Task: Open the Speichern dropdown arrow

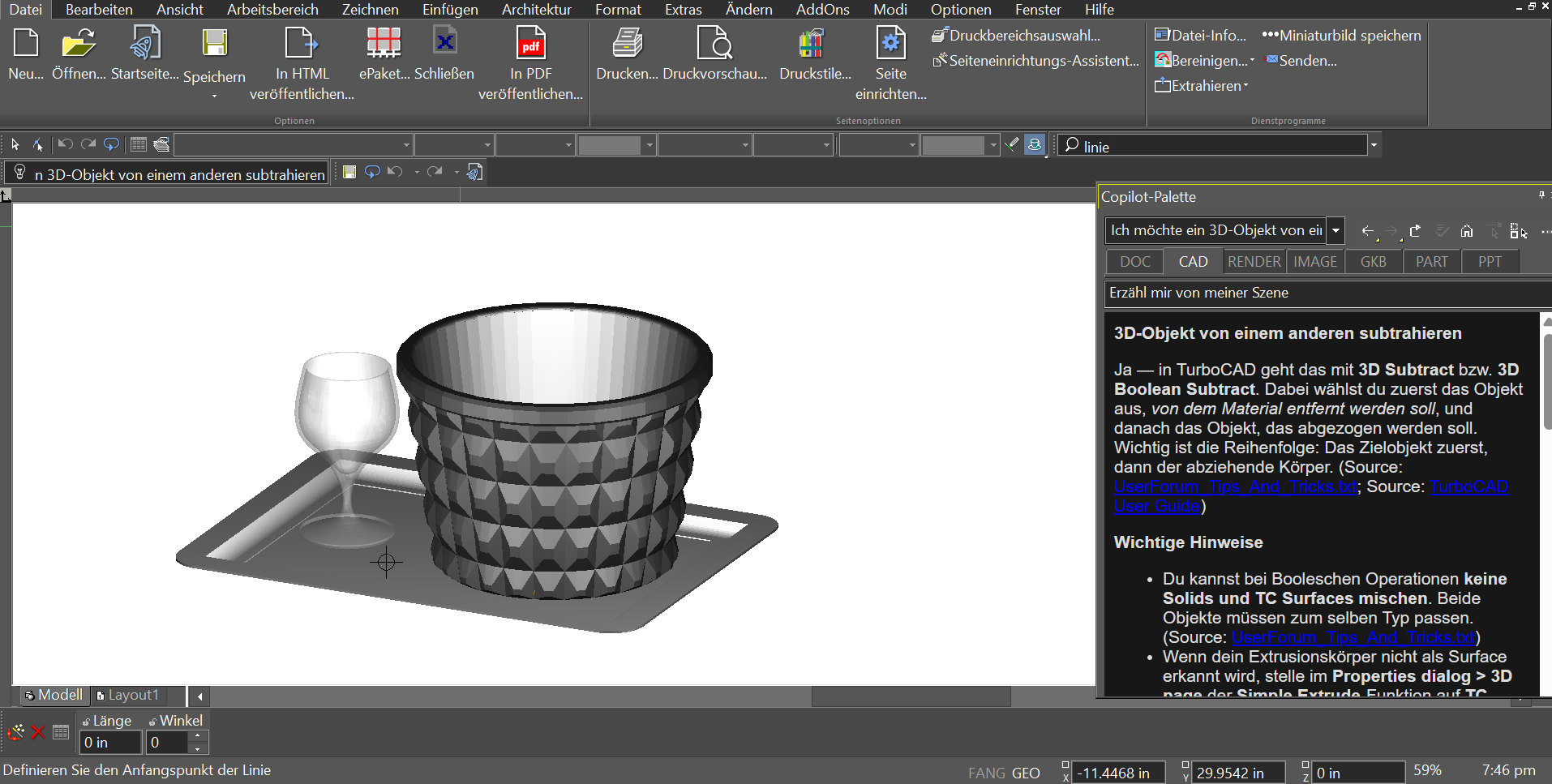Action: coord(214,96)
